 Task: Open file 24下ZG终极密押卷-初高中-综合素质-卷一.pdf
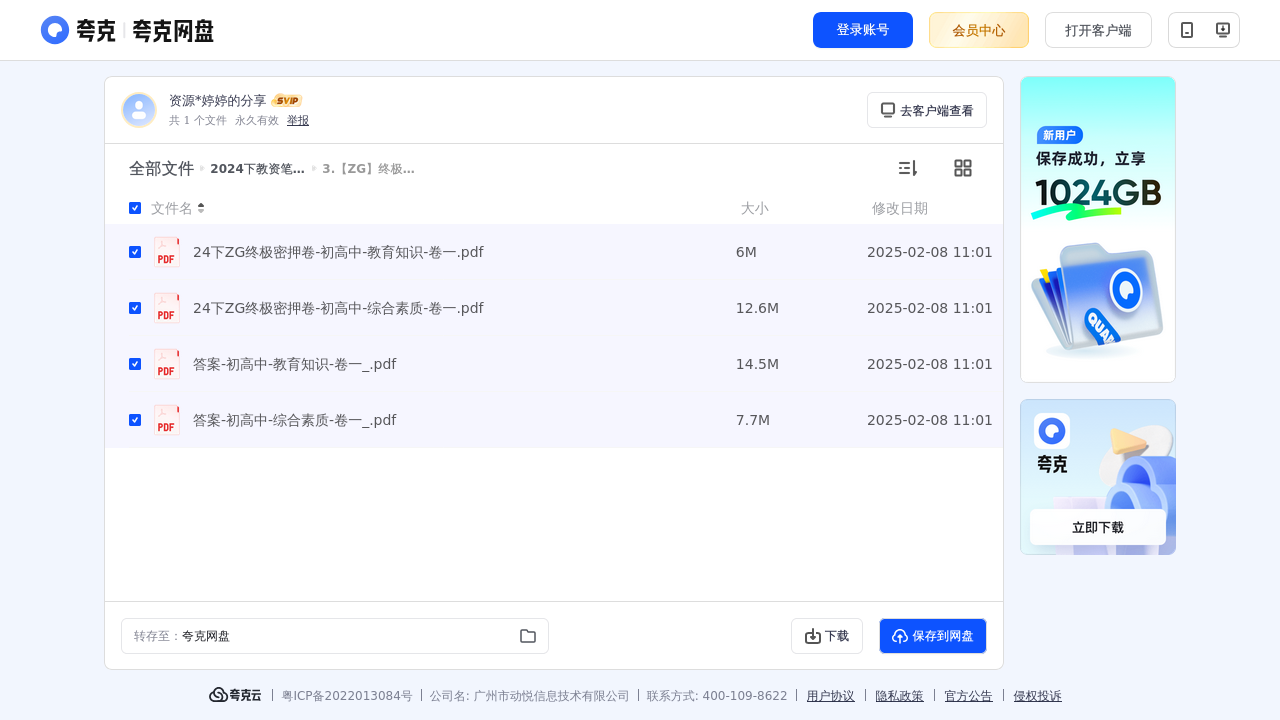(338, 308)
